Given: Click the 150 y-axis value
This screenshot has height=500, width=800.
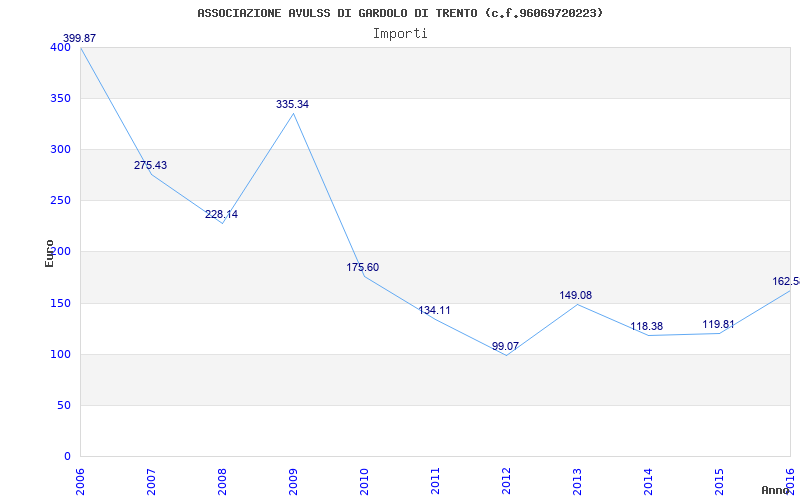Looking at the screenshot, I should 60,303.
